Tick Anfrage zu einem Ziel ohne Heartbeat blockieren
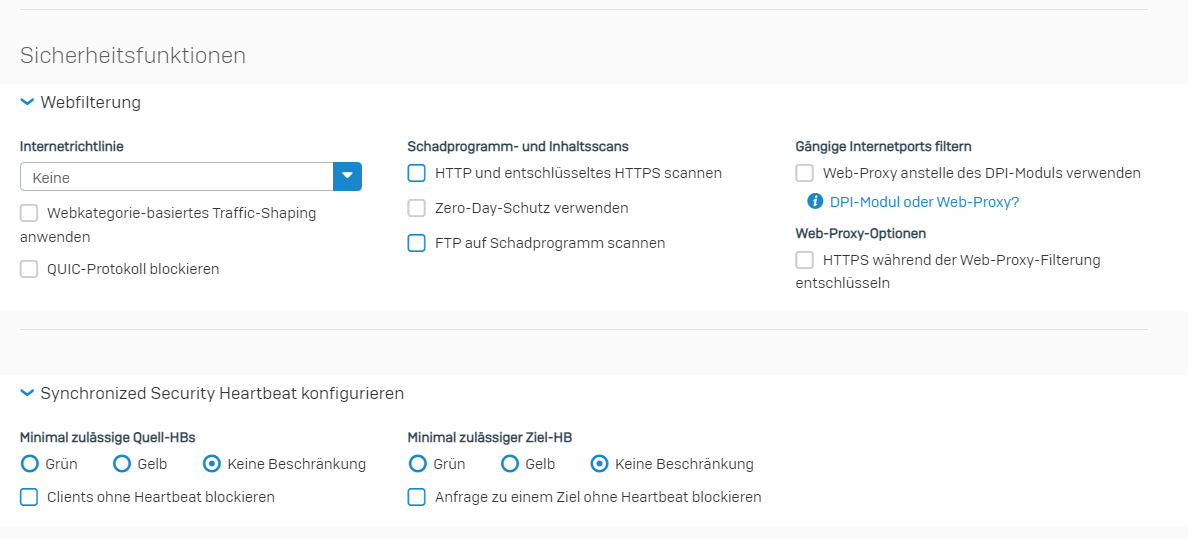1188x538 pixels. click(x=417, y=497)
